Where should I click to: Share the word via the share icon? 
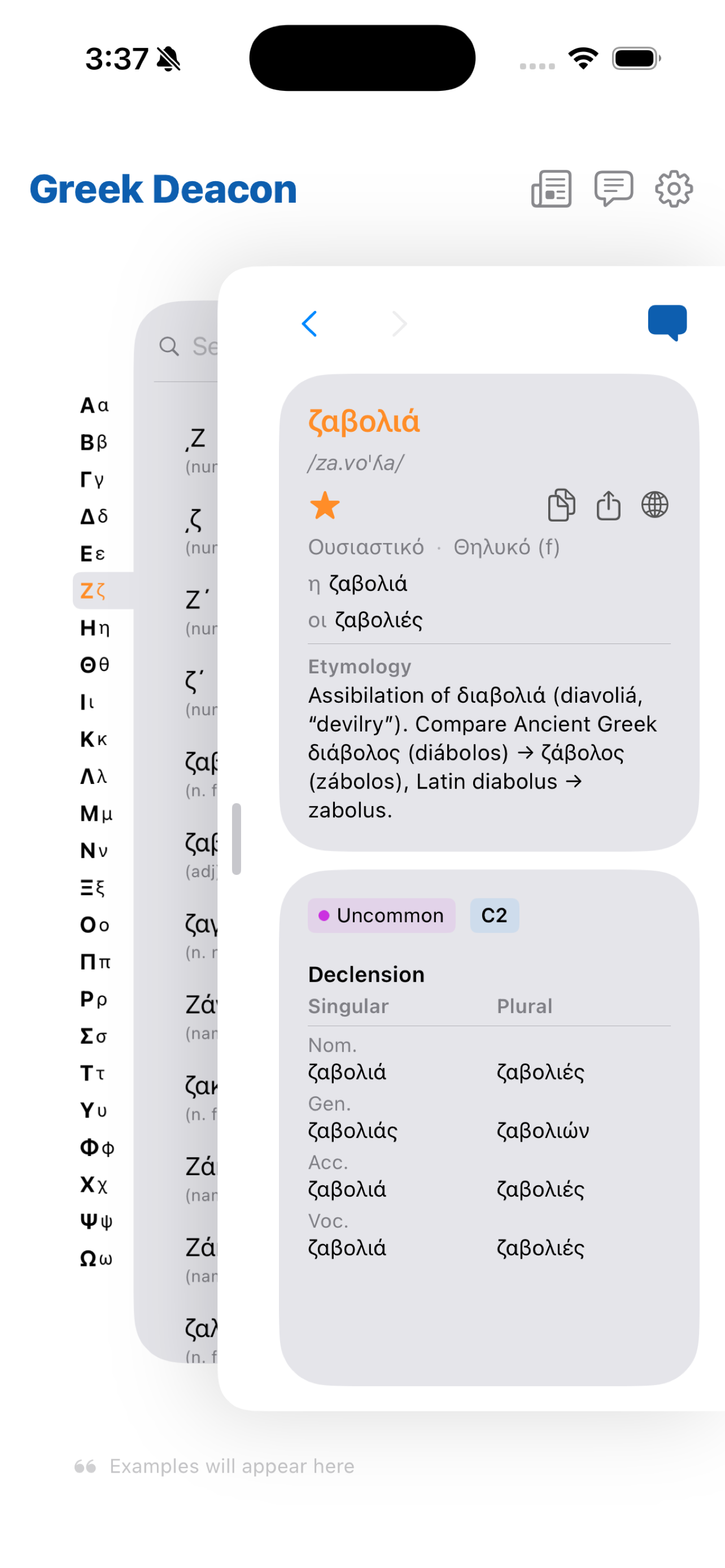pos(608,505)
